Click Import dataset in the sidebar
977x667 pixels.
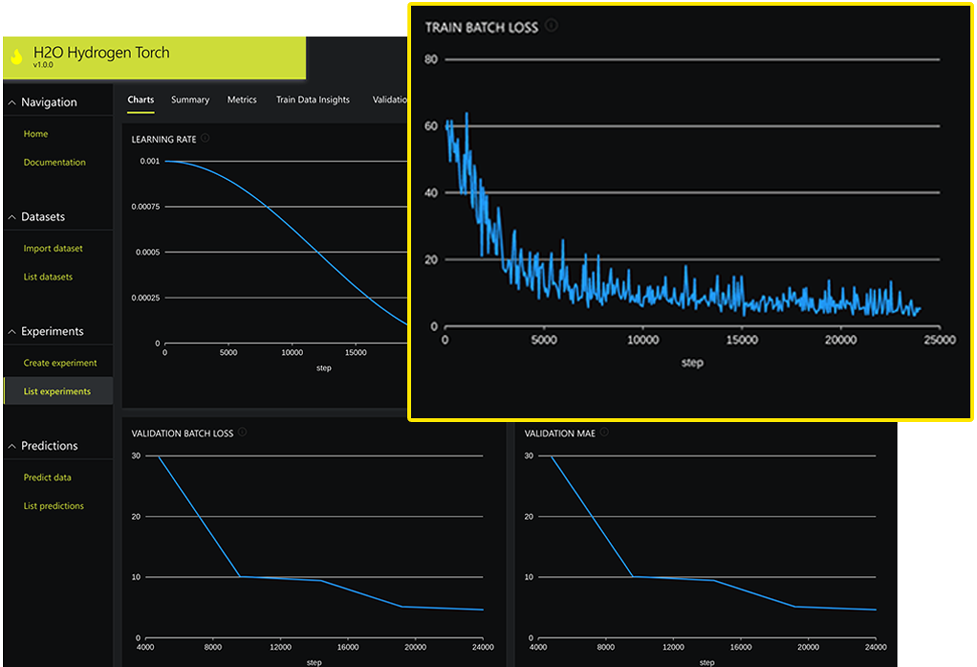click(x=53, y=249)
